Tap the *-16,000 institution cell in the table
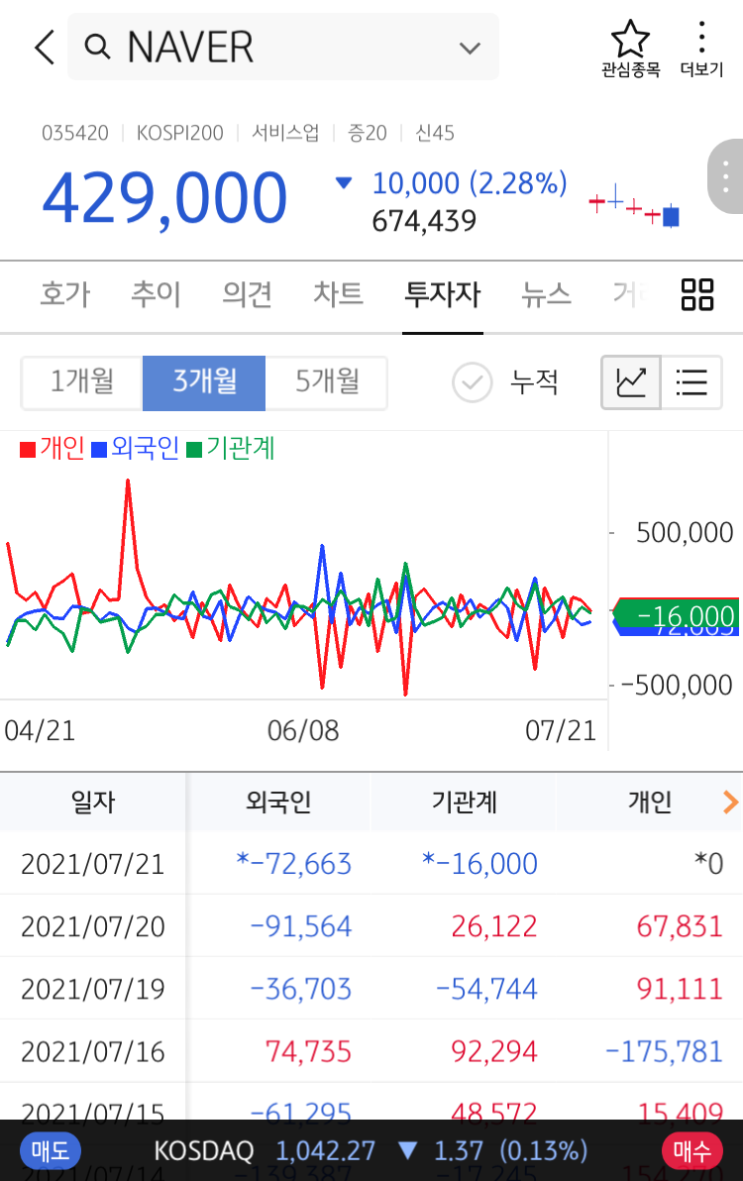Viewport: 743px width, 1181px height. pos(480,864)
